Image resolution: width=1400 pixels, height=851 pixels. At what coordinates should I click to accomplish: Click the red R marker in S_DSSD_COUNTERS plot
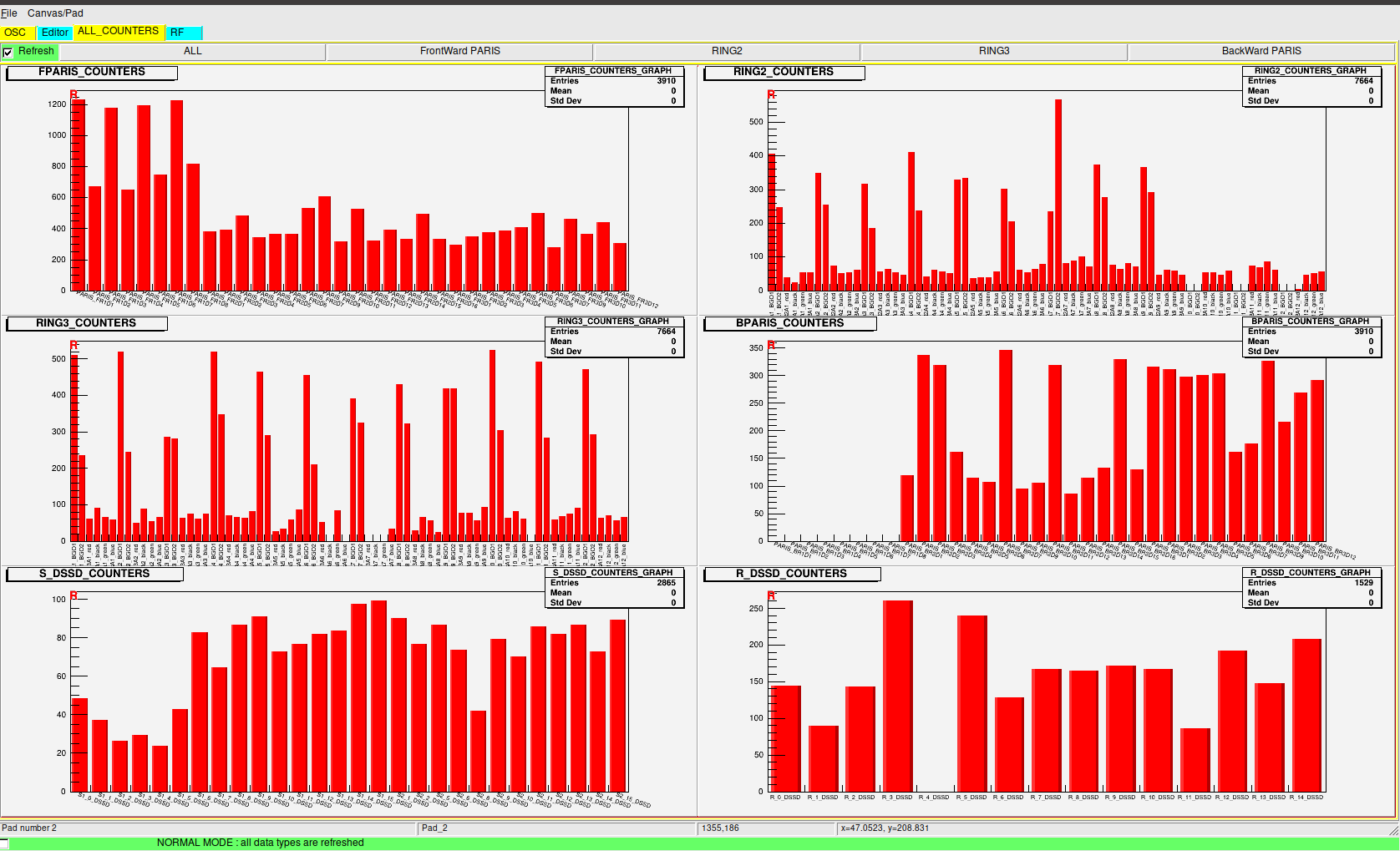74,595
